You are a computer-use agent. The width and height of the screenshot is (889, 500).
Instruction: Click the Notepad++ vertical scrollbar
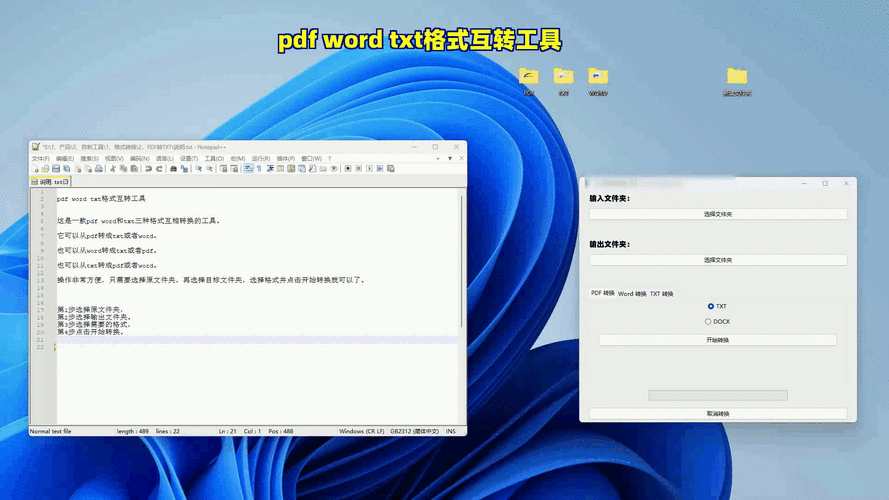click(x=461, y=260)
